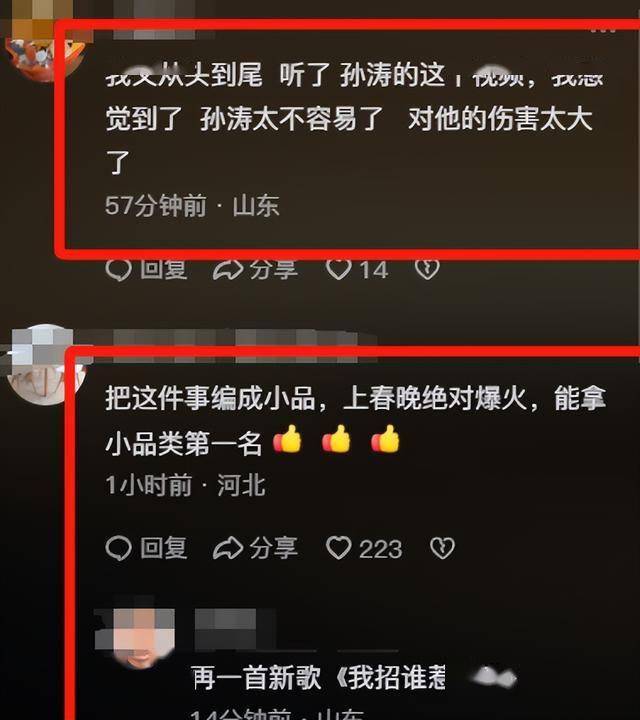Tap 分享 label under the 河北 comment
640x720 pixels.
274,548
